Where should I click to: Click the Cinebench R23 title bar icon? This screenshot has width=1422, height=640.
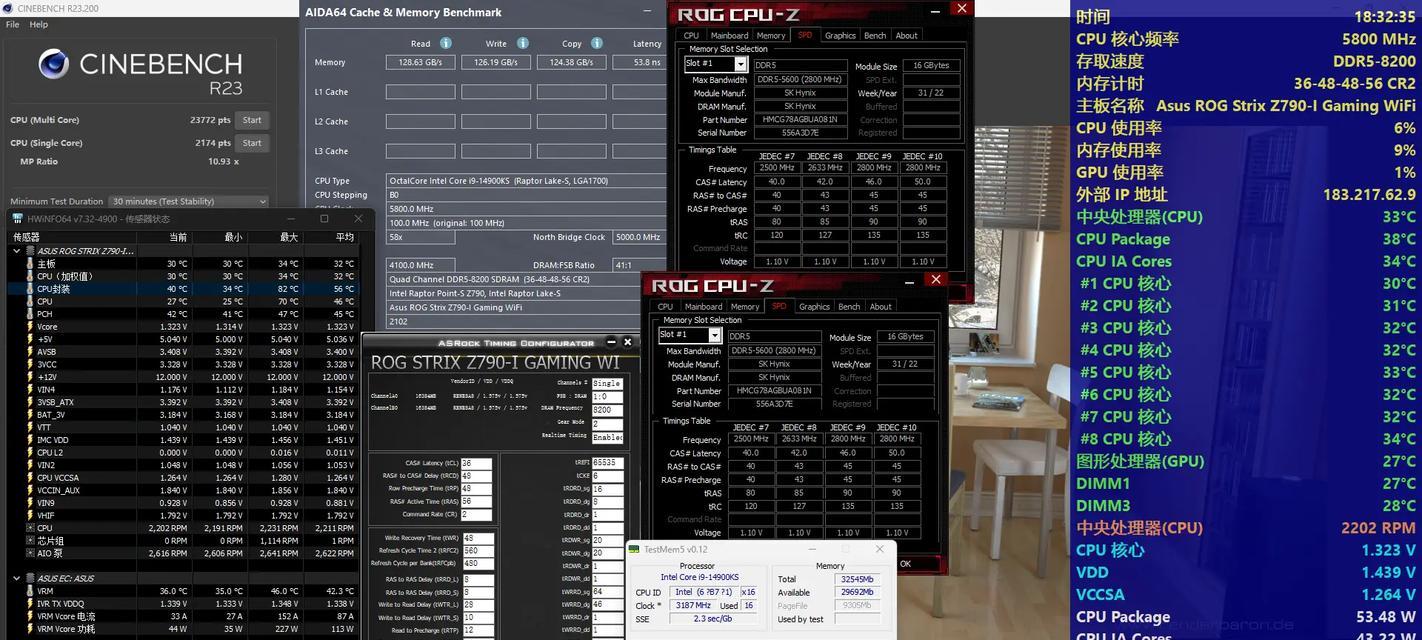tap(8, 8)
